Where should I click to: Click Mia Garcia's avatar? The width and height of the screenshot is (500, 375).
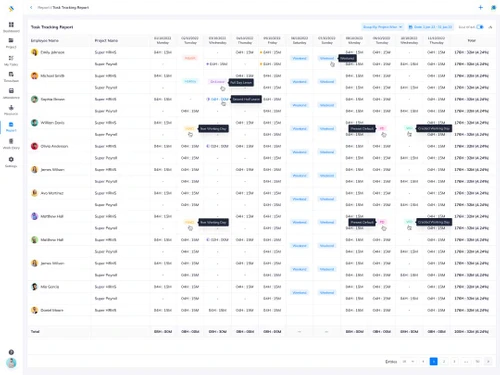coord(34,287)
